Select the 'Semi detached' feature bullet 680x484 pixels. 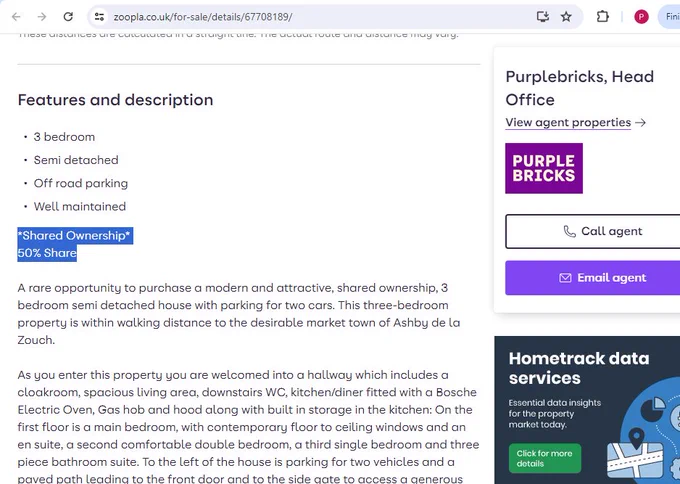pyautogui.click(x=76, y=160)
